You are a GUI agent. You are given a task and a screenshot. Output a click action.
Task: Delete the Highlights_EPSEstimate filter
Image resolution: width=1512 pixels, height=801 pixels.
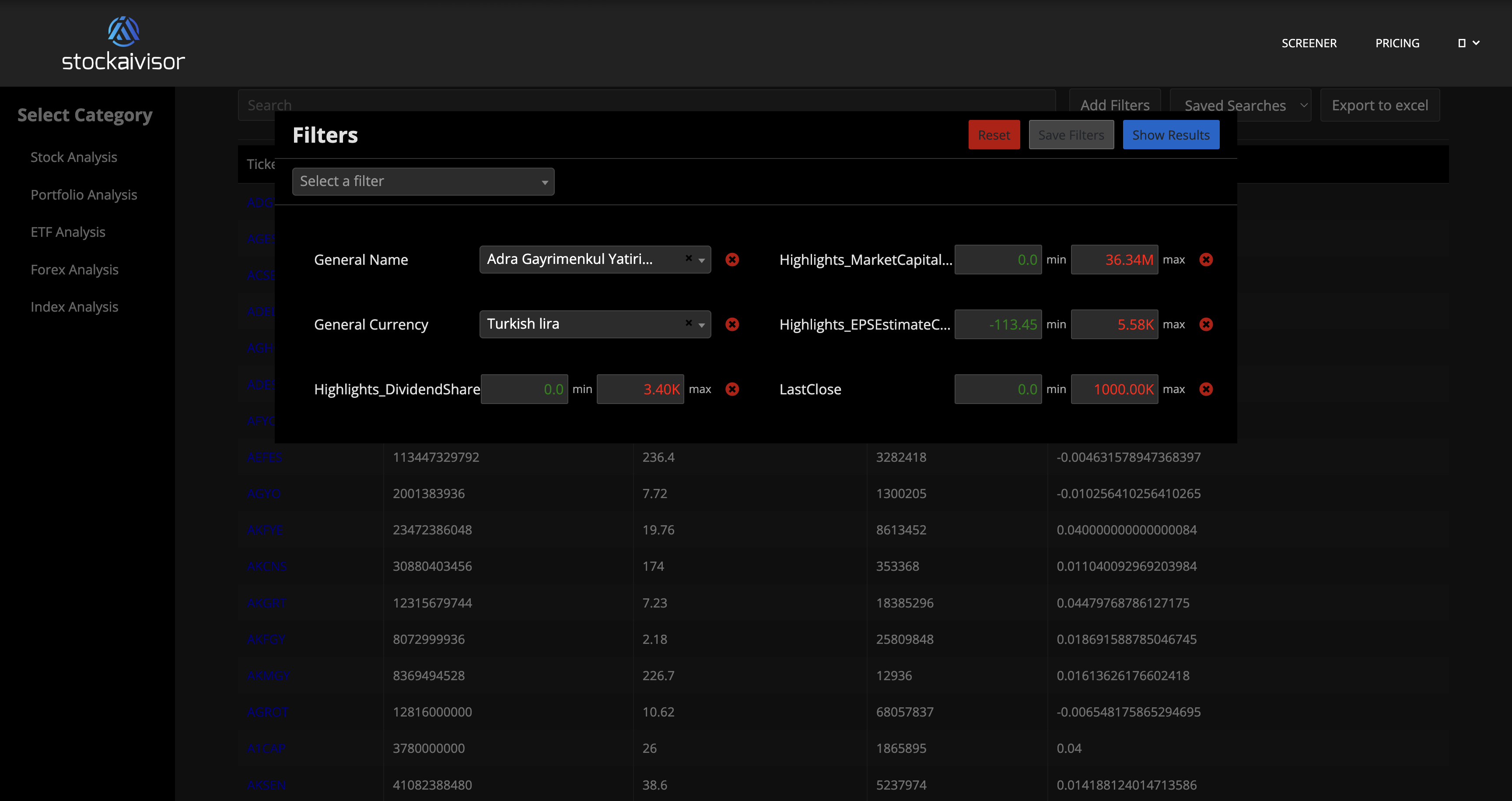click(x=1206, y=324)
